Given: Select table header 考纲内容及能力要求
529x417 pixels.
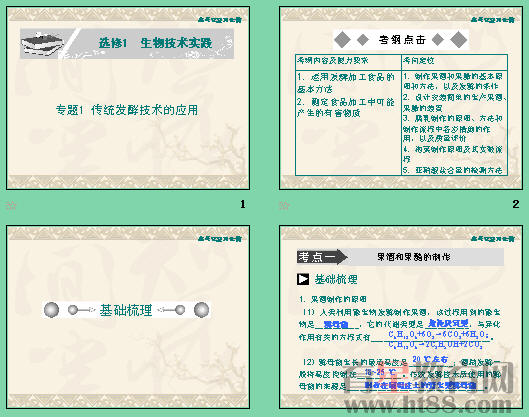Looking at the screenshot, I should (332, 60).
